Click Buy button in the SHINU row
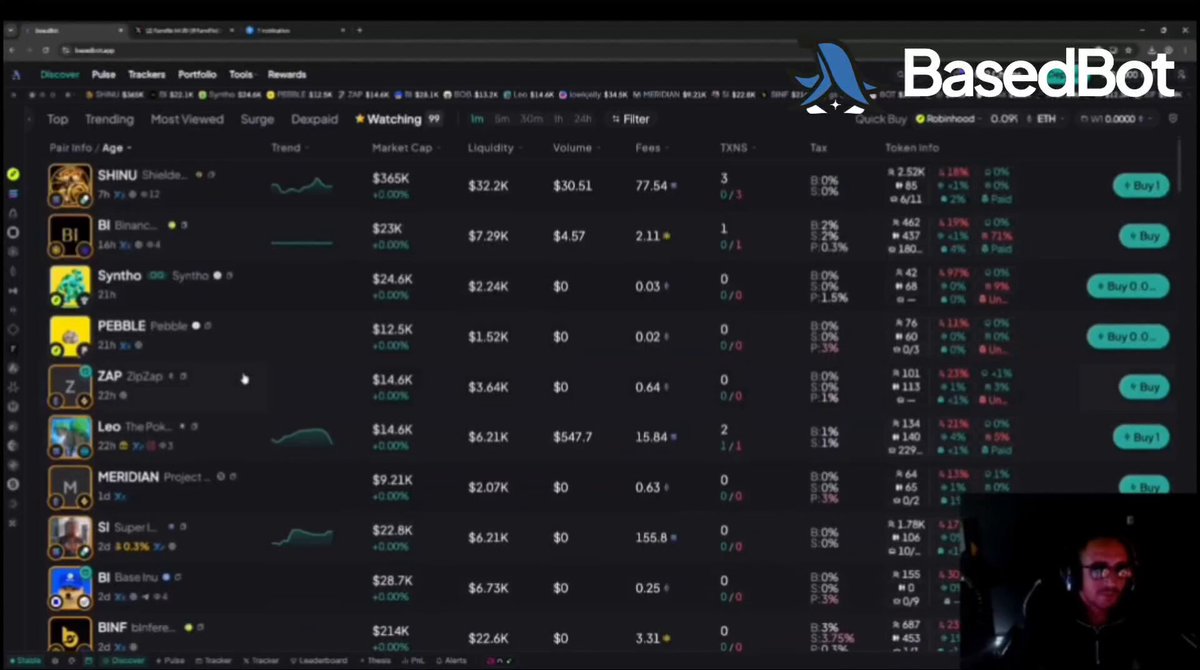This screenshot has height=670, width=1200. click(x=1140, y=186)
